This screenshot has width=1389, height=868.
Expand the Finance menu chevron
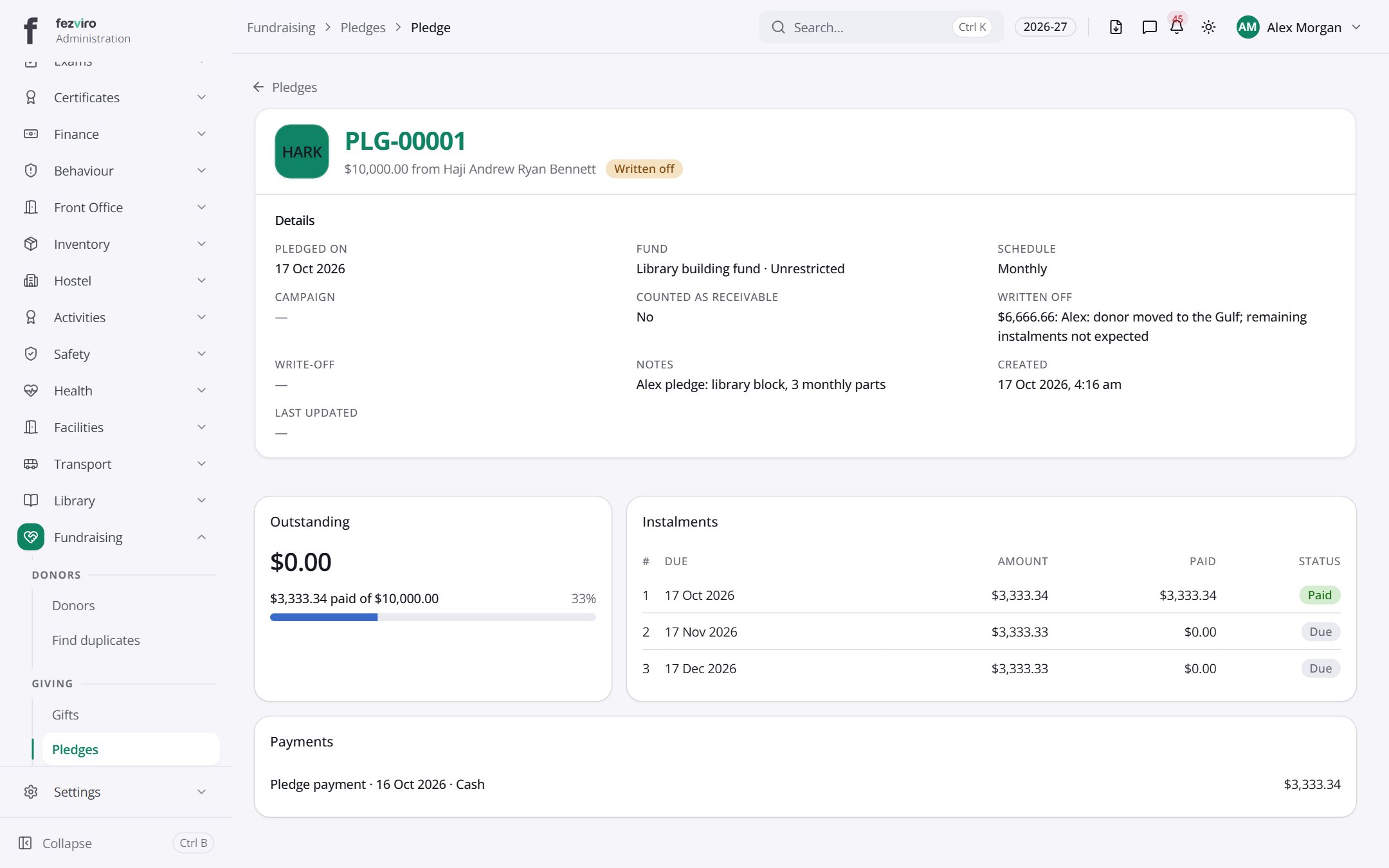201,134
